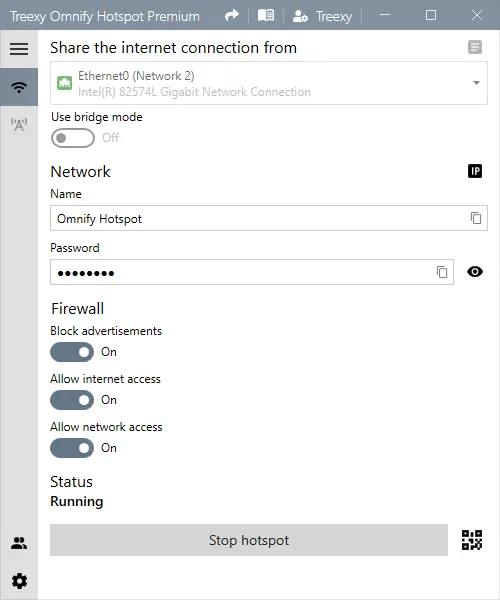
Task: Open the connected clients icon in sidebar
Action: pos(19,543)
